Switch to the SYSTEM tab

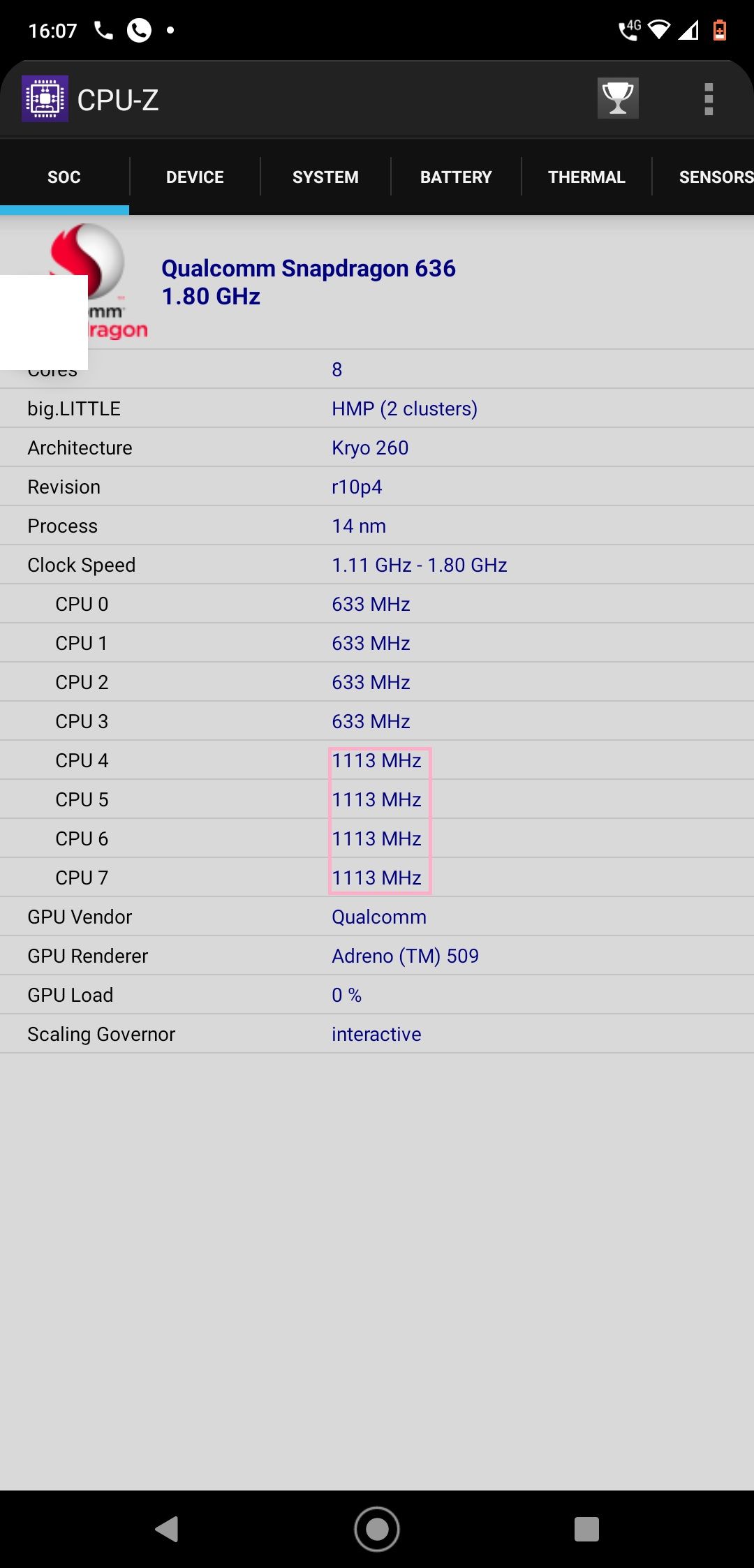(x=325, y=177)
